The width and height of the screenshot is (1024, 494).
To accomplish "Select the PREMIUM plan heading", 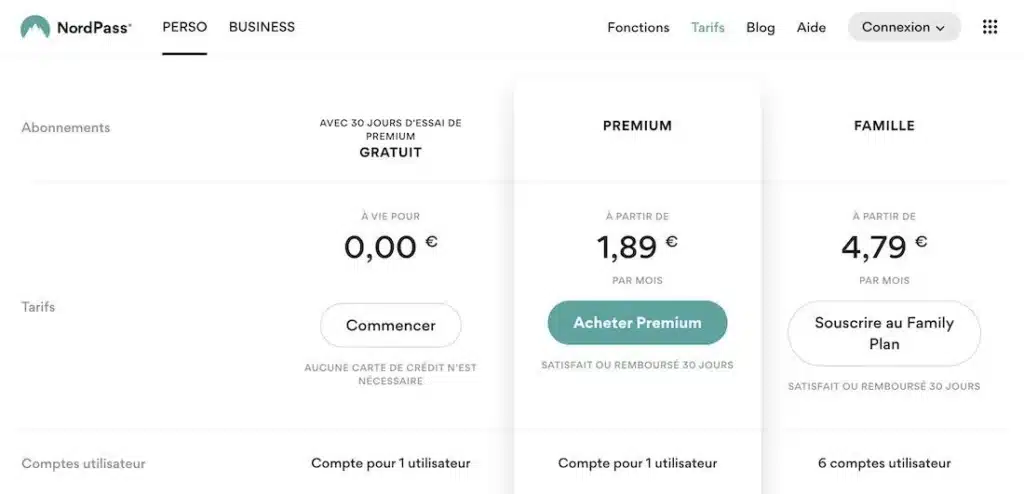I will point(637,125).
